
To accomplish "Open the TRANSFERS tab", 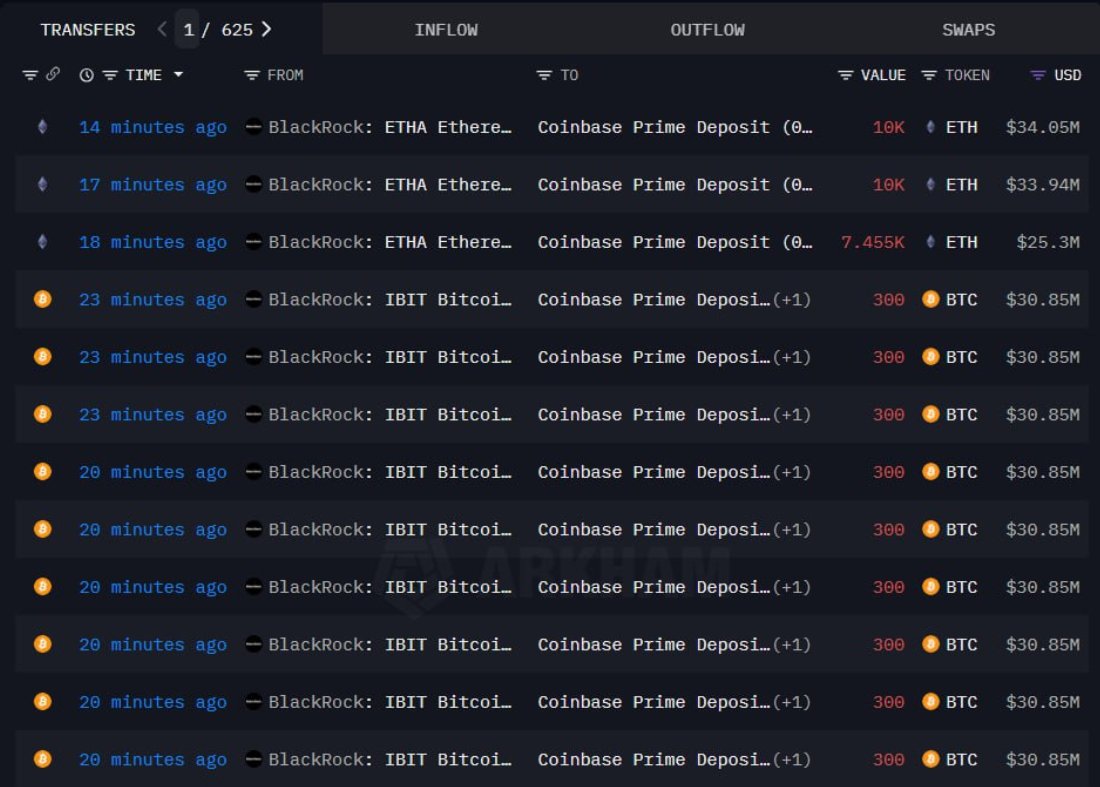I will point(88,30).
